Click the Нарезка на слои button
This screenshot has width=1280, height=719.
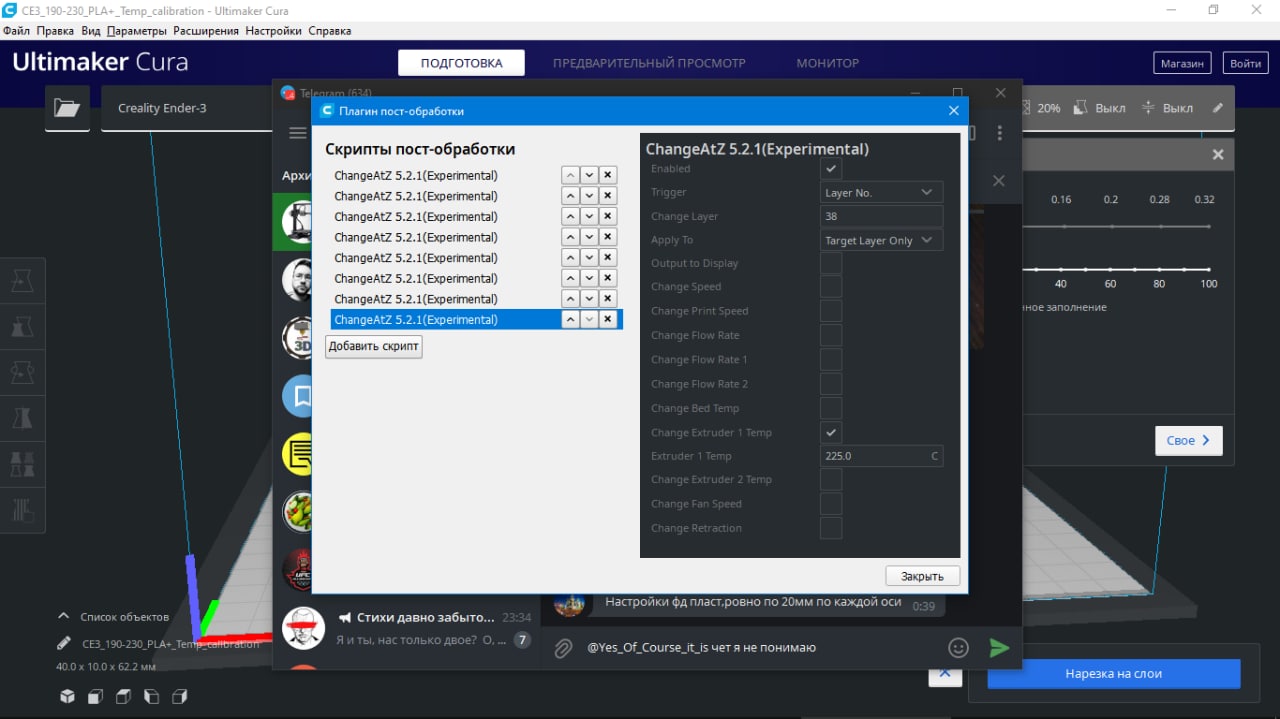1113,673
